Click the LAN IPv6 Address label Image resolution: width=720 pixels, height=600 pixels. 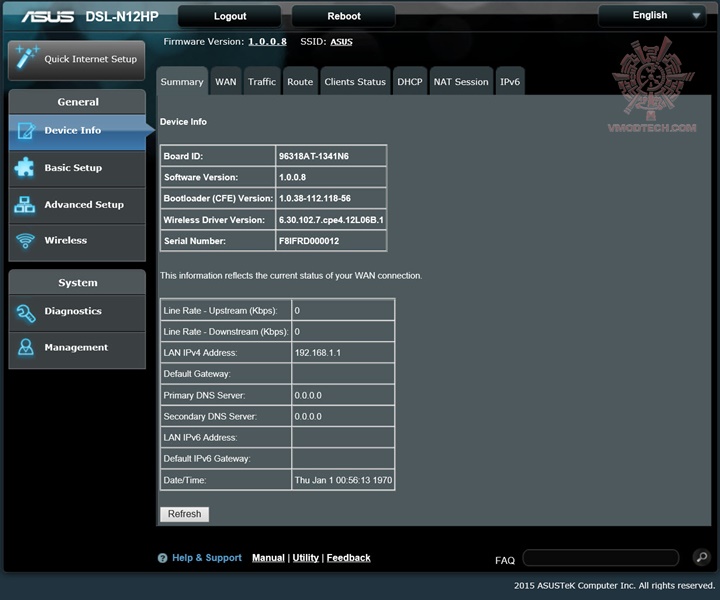[200, 437]
